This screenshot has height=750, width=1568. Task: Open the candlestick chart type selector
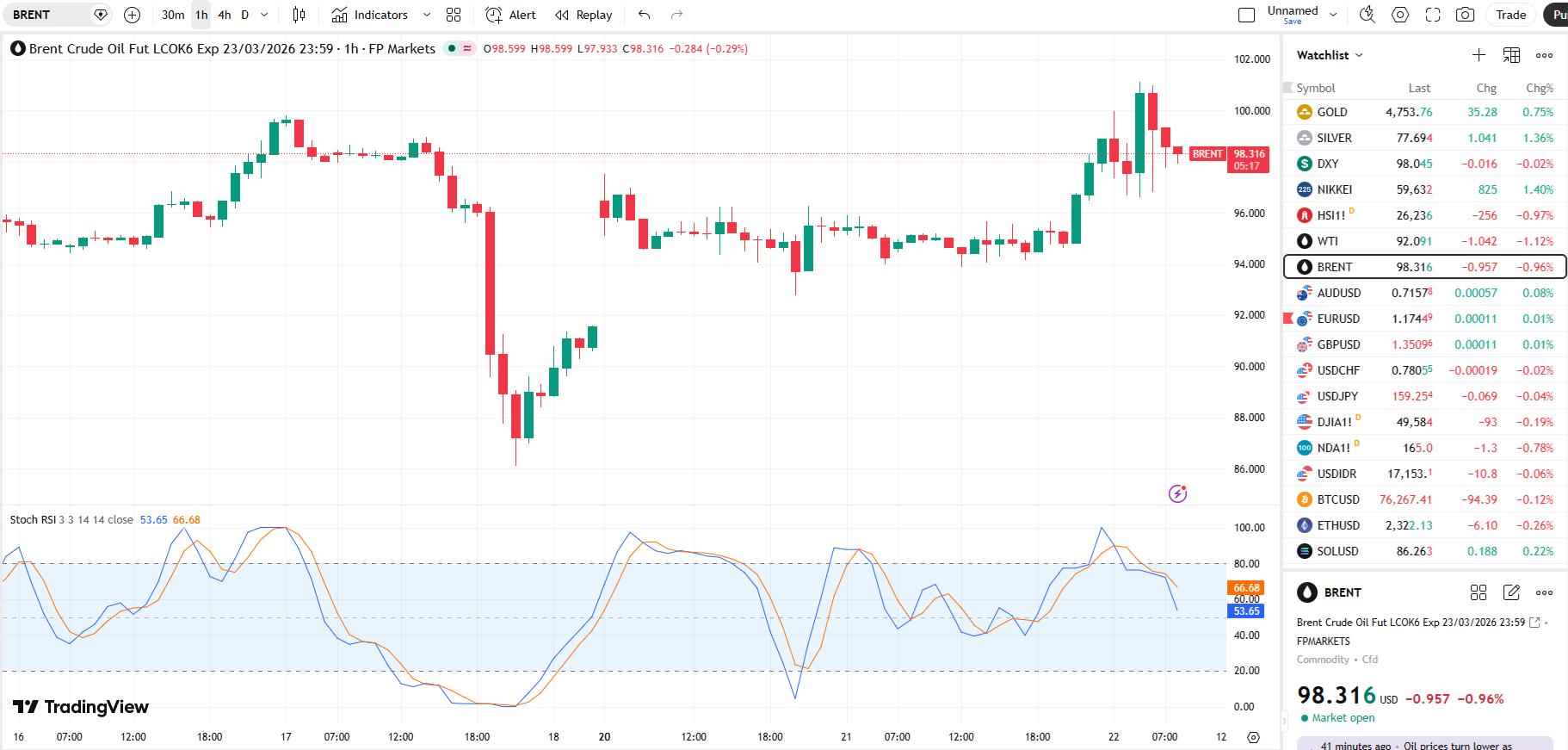click(299, 15)
